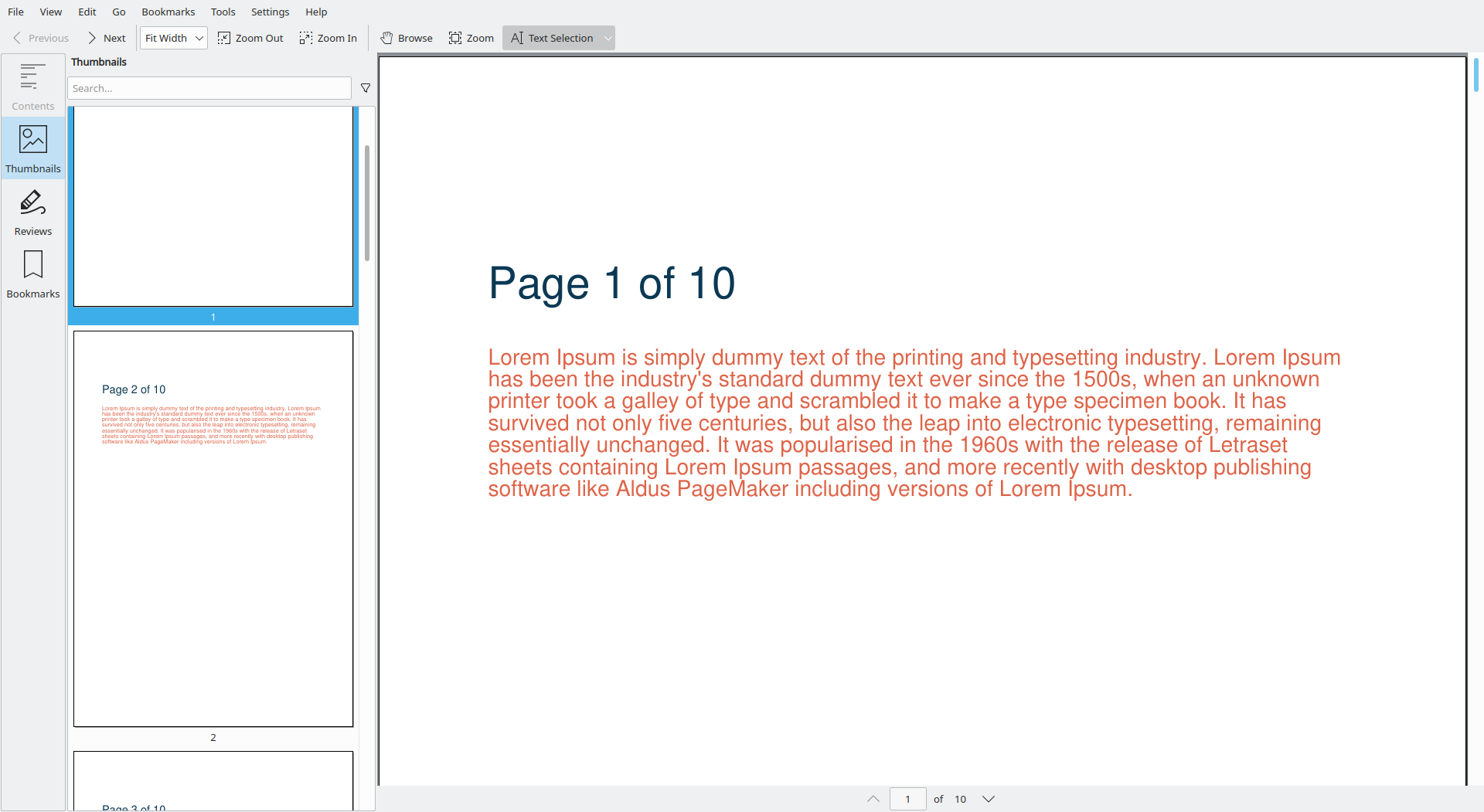This screenshot has height=812, width=1484.
Task: Show the Contents sidebar panel
Action: pyautogui.click(x=33, y=86)
